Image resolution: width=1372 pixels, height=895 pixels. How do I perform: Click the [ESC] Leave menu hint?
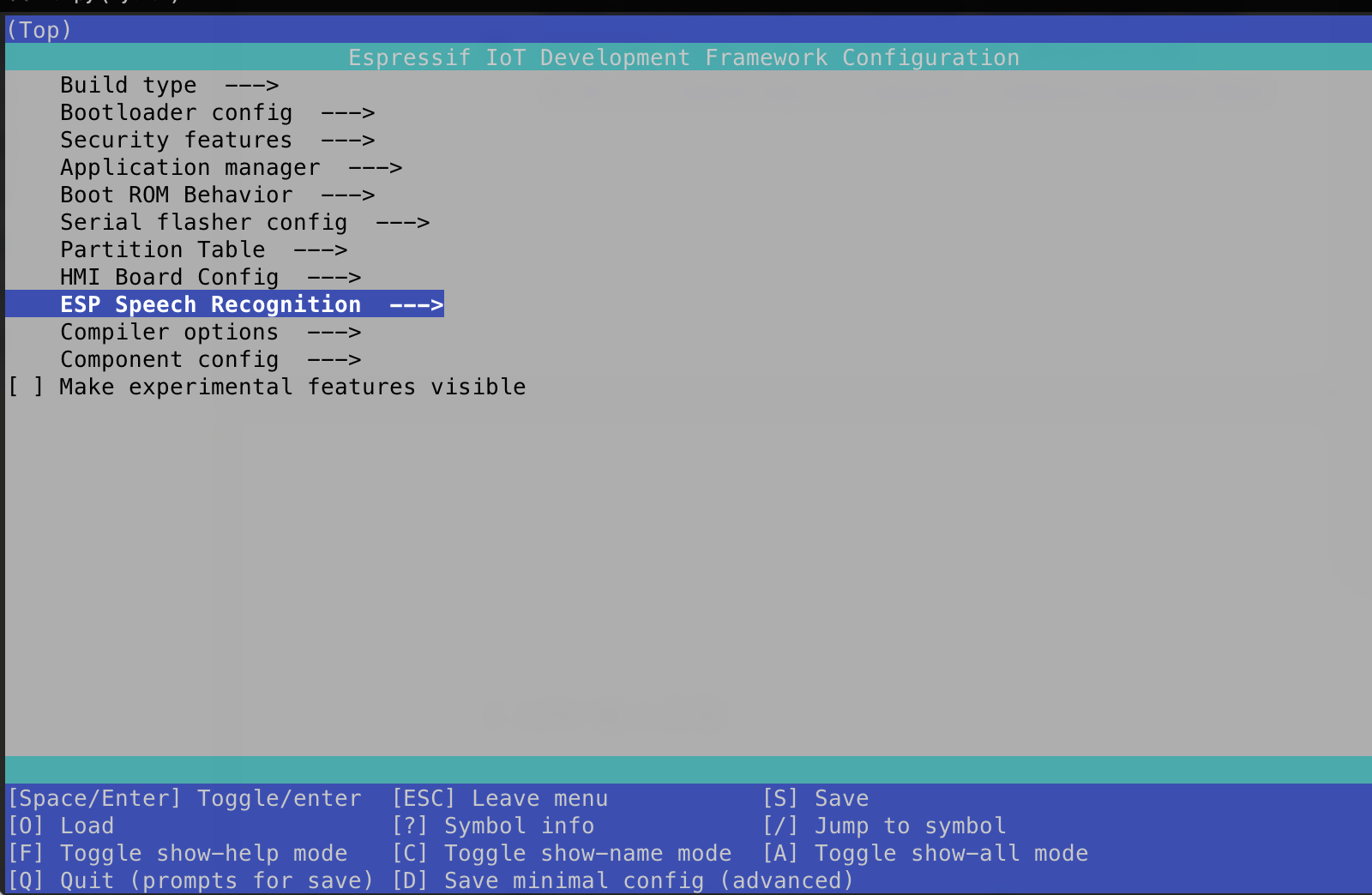pyautogui.click(x=500, y=799)
